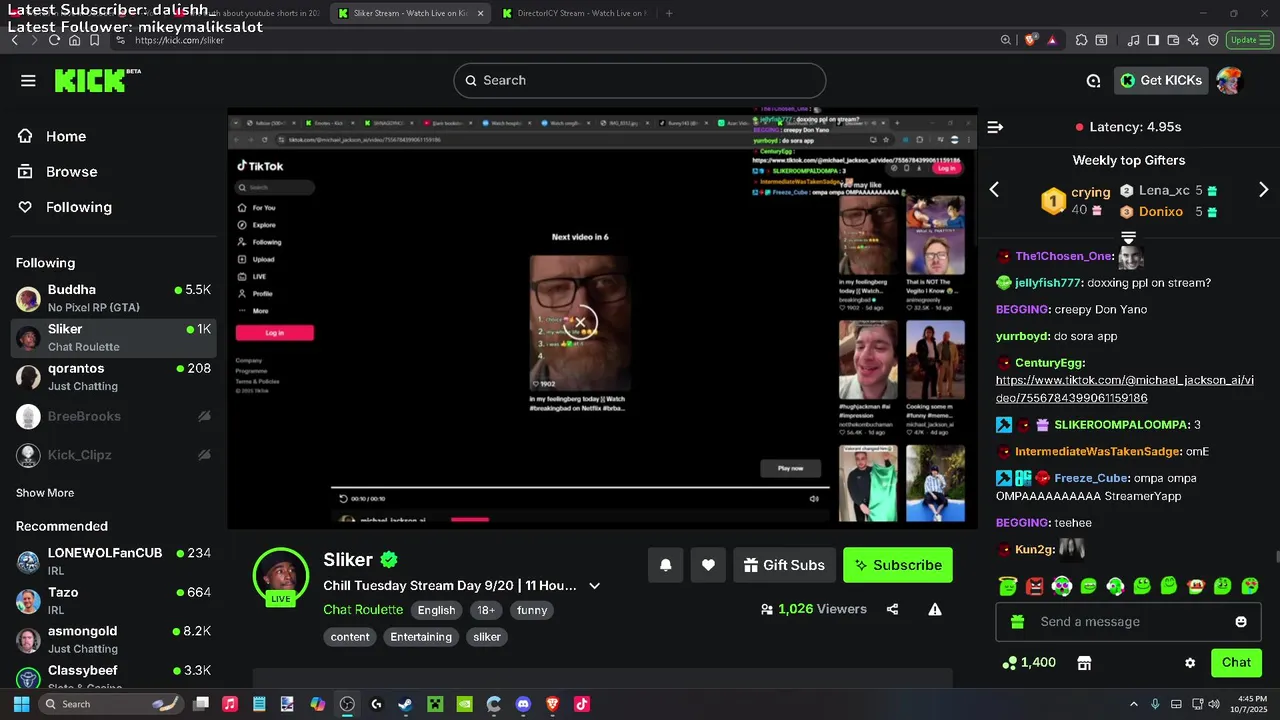Open the gift icon in message box
1280x720 pixels.
1018,622
